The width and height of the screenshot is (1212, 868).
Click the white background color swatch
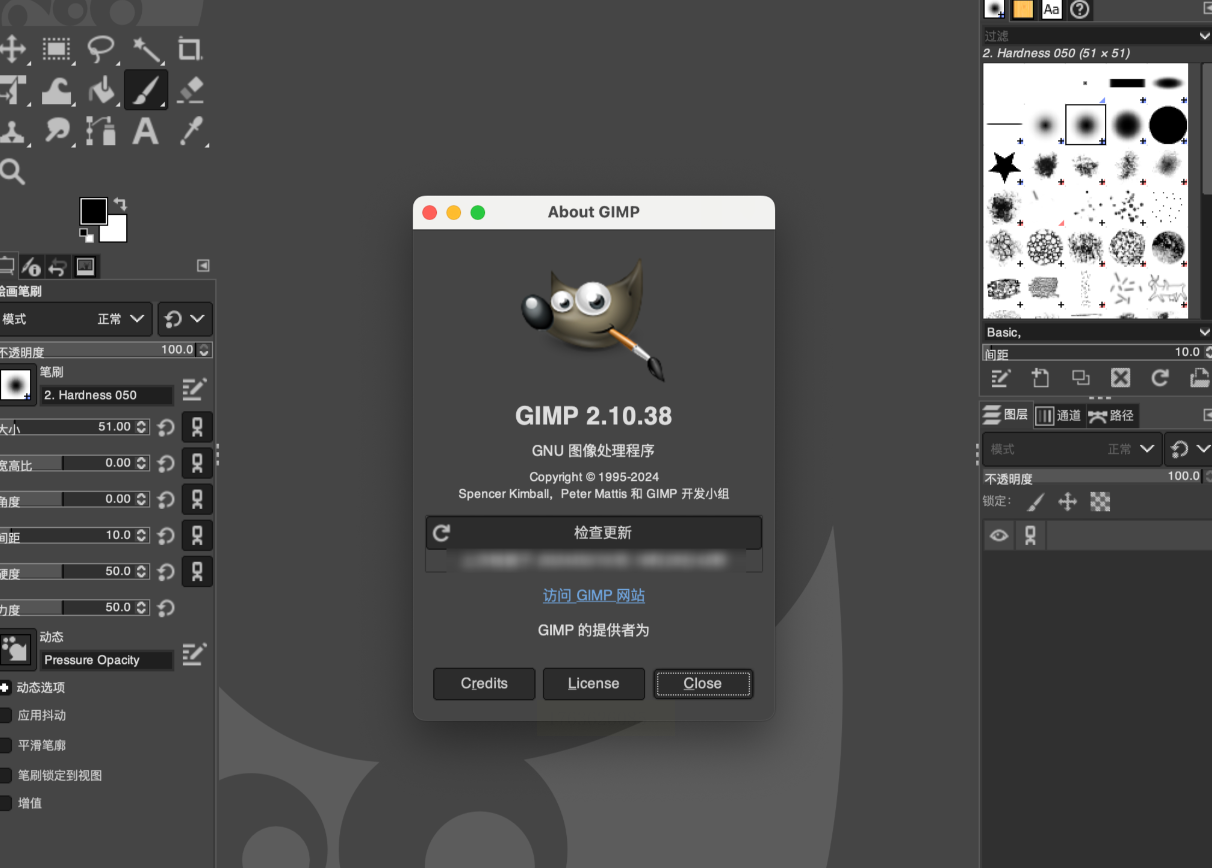tap(116, 232)
